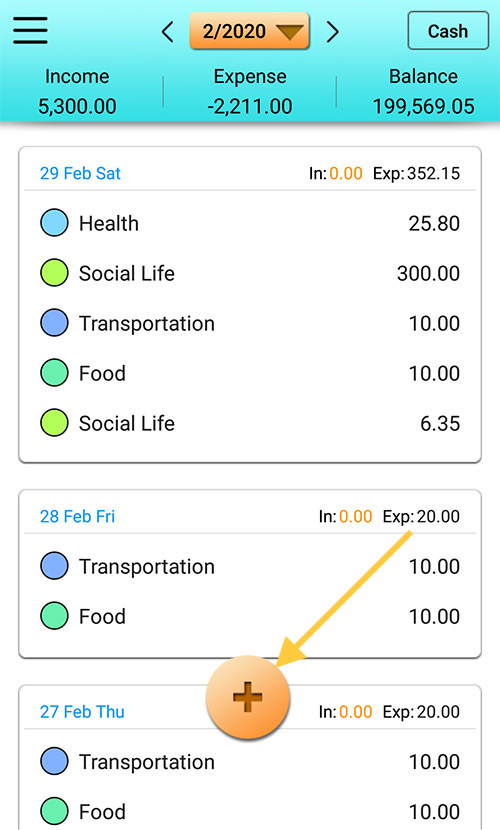Tap Food circle icon on 28 Feb
Image resolution: width=500 pixels, height=830 pixels.
click(x=54, y=616)
